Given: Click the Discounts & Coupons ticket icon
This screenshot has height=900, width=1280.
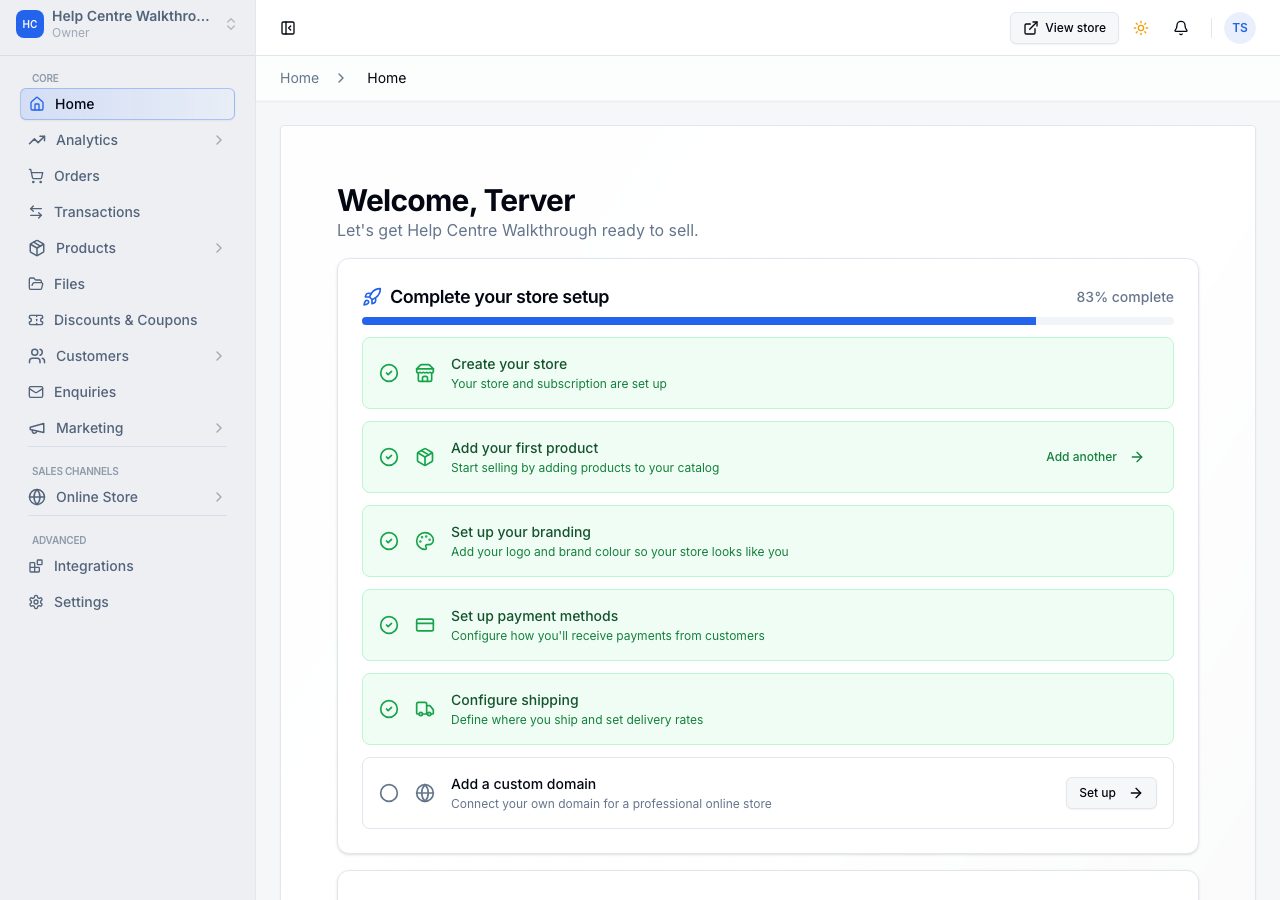Looking at the screenshot, I should 36,320.
